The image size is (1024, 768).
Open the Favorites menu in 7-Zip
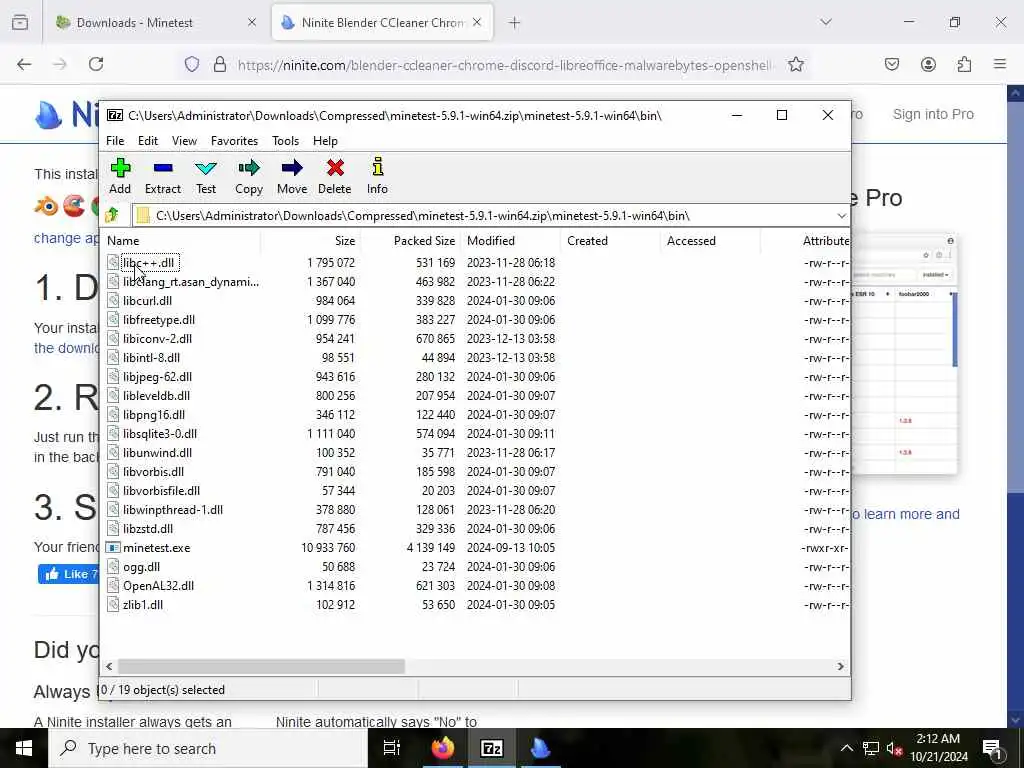234,140
